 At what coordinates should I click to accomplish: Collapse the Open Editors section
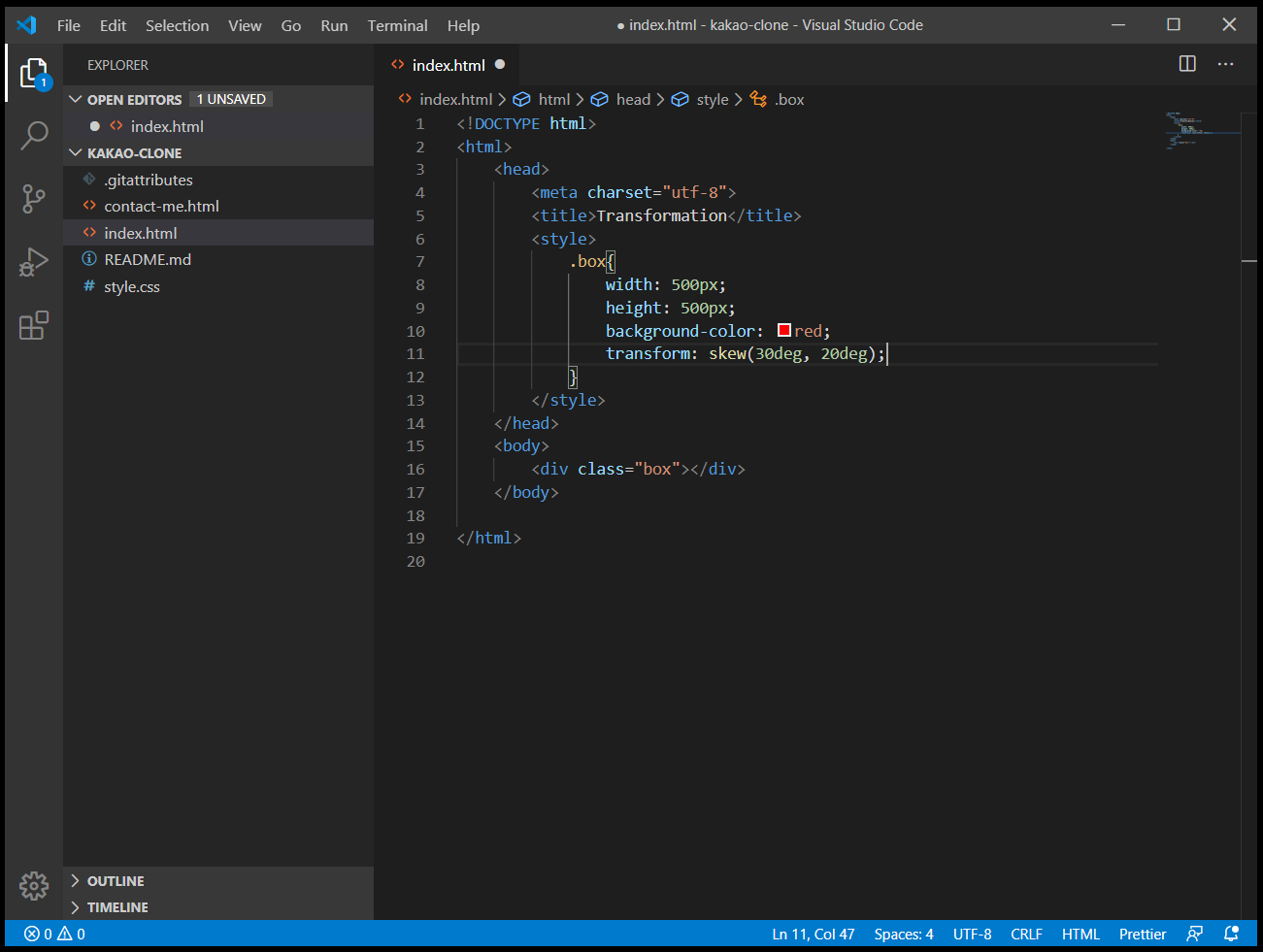pos(76,99)
